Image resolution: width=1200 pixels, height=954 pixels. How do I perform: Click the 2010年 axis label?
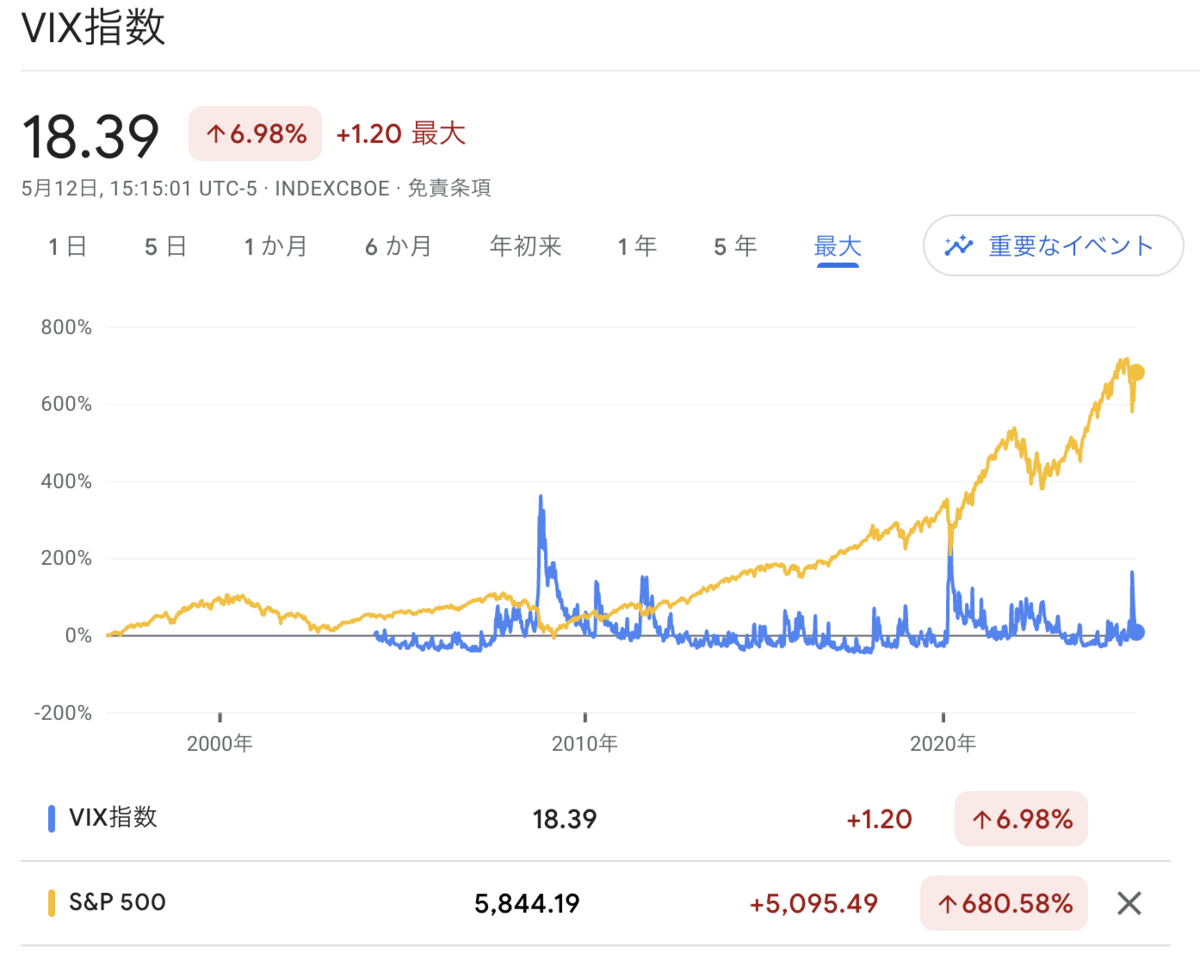tap(584, 743)
